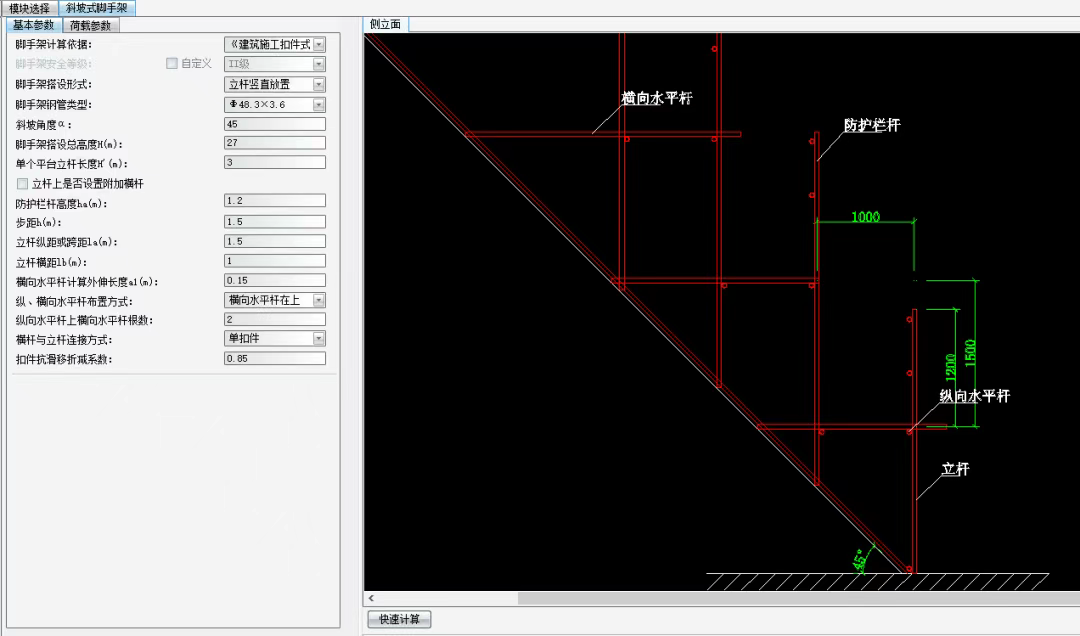Click the green 1500 dimension text
1080x636 pixels.
point(970,353)
